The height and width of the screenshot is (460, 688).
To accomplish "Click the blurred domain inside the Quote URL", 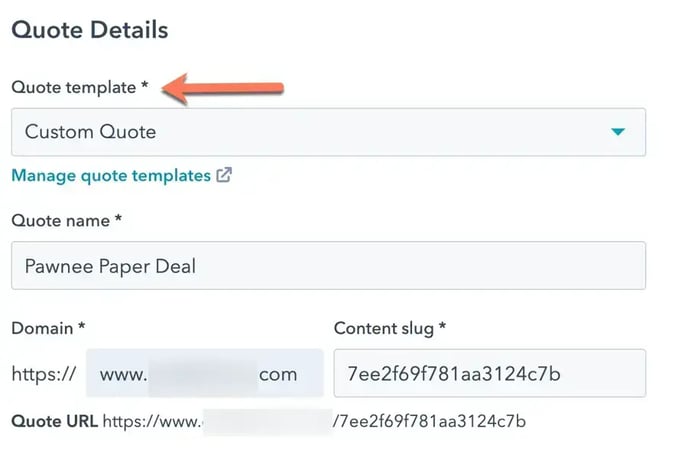I will pyautogui.click(x=268, y=421).
